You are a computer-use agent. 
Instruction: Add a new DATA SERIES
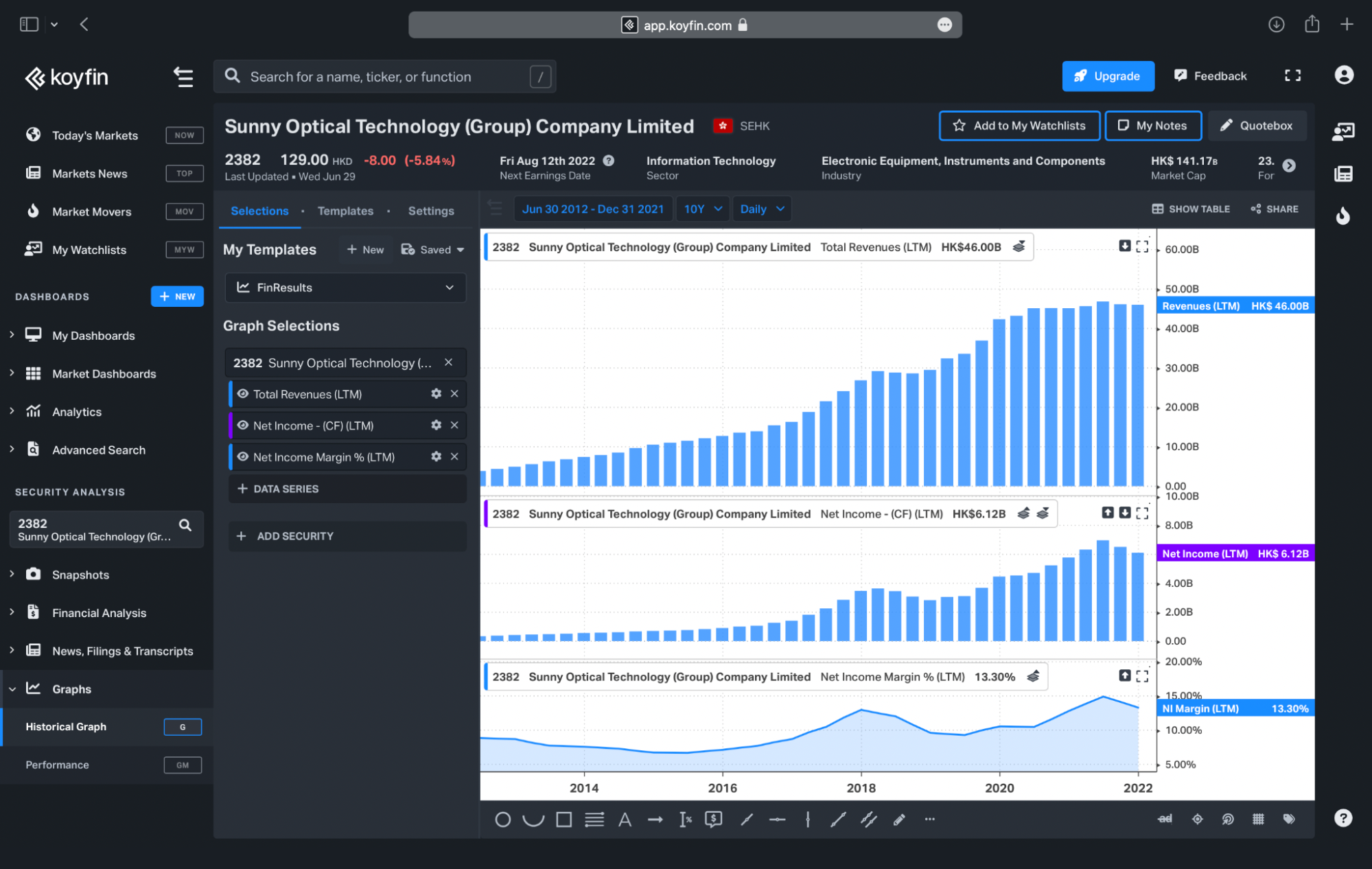point(347,489)
